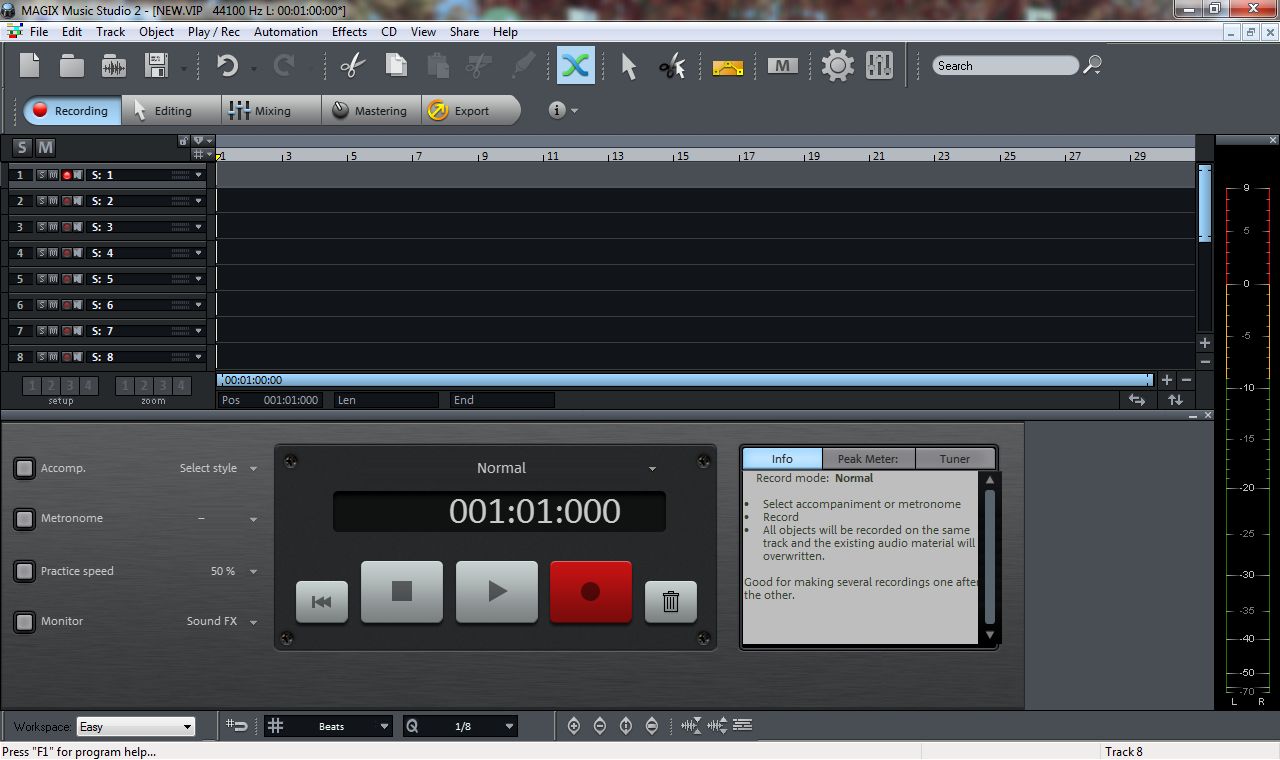Mute track 3 with its M button
The width and height of the screenshot is (1280, 760).
pos(53,227)
